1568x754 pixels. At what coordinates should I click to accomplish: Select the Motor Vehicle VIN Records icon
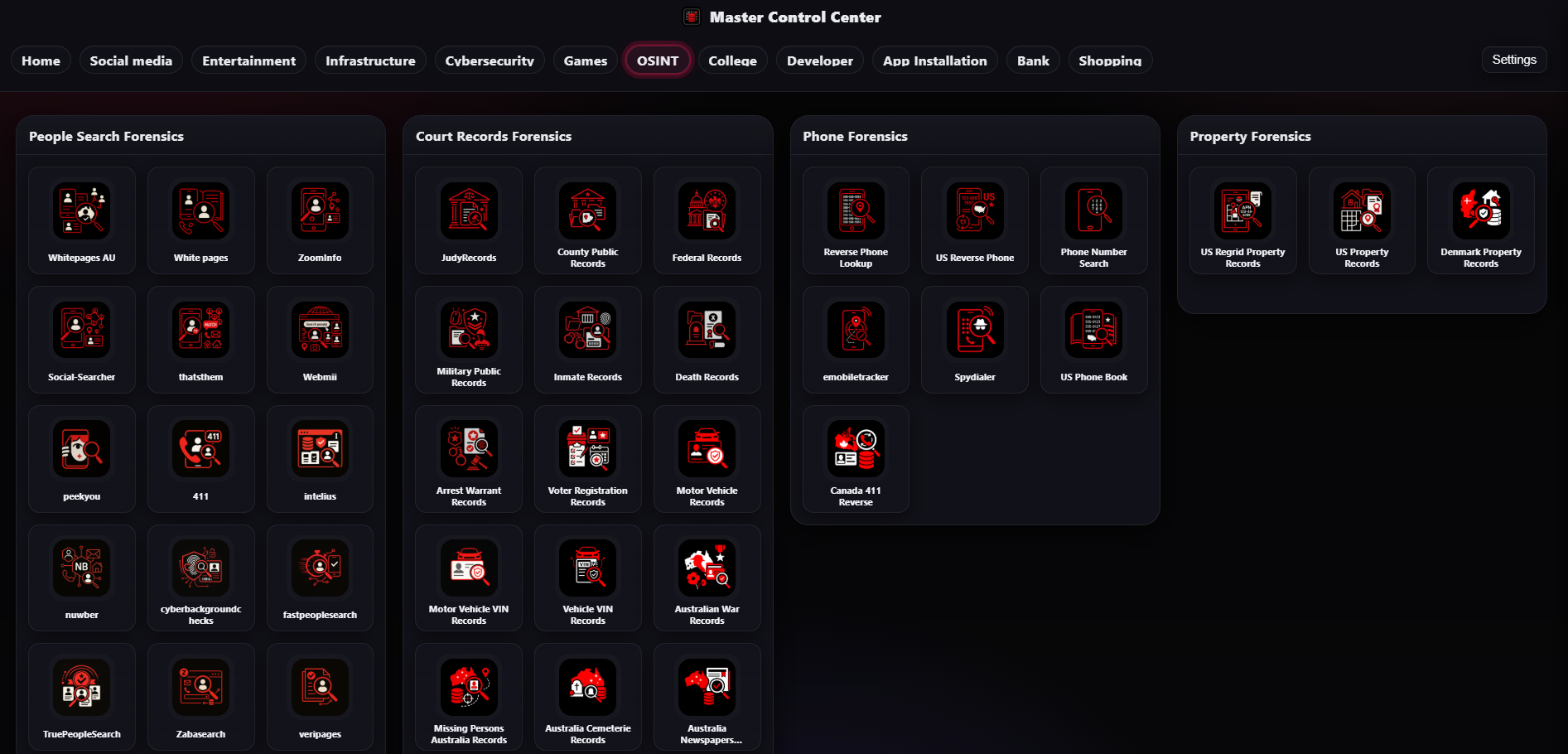pos(469,578)
